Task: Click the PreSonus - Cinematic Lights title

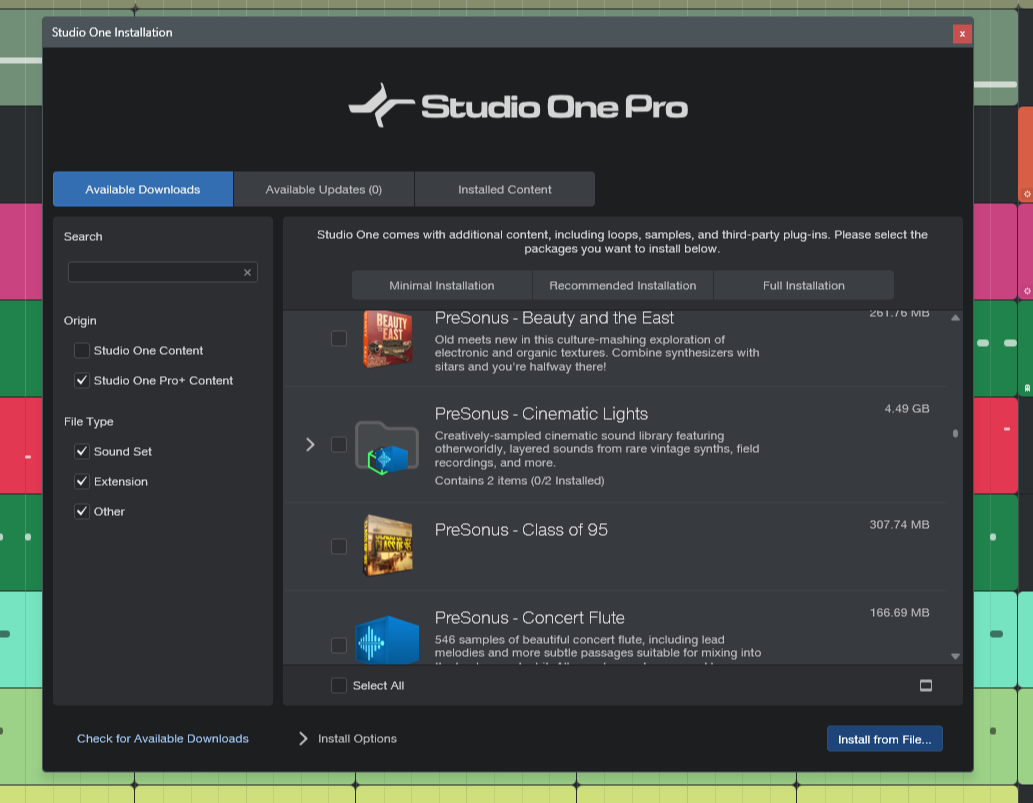Action: point(541,414)
